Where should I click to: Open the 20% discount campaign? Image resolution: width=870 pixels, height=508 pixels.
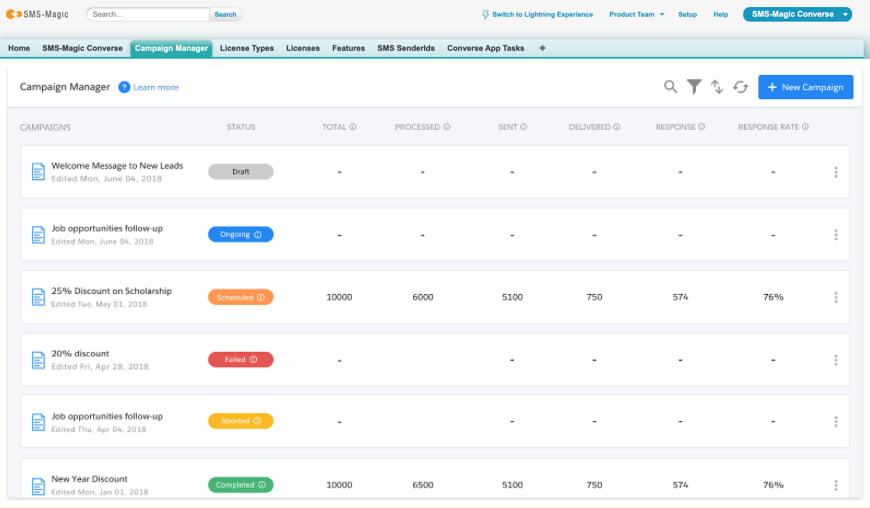pyautogui.click(x=80, y=353)
